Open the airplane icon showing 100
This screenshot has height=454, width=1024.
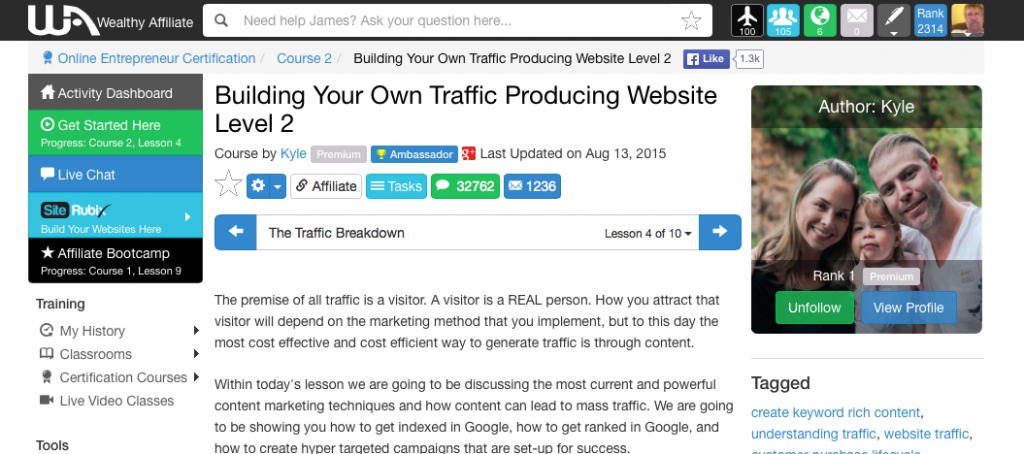(747, 20)
